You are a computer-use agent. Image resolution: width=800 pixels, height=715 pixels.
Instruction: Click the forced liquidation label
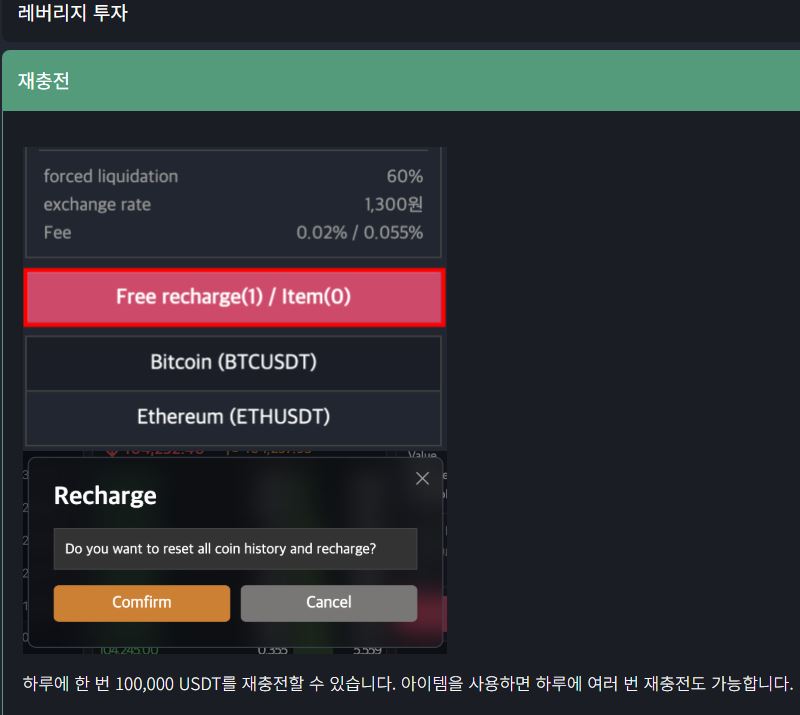(x=110, y=176)
